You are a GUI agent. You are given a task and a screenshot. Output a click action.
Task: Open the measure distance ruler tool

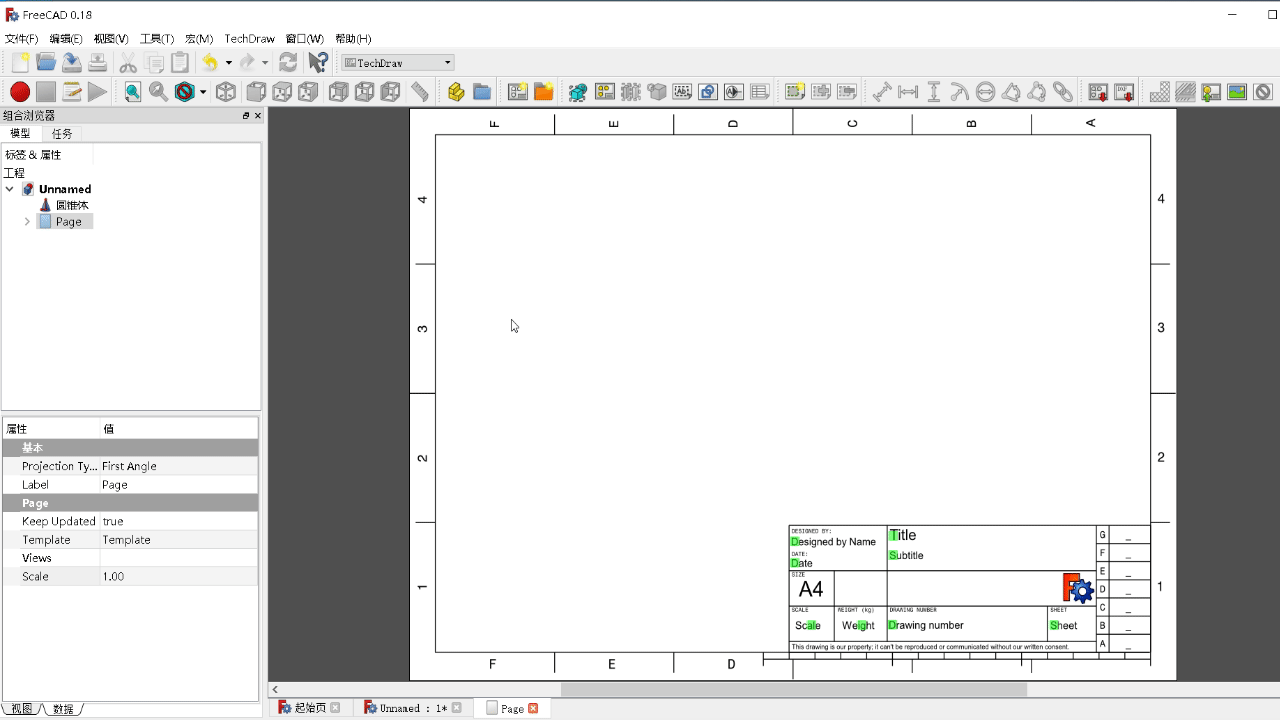point(420,92)
